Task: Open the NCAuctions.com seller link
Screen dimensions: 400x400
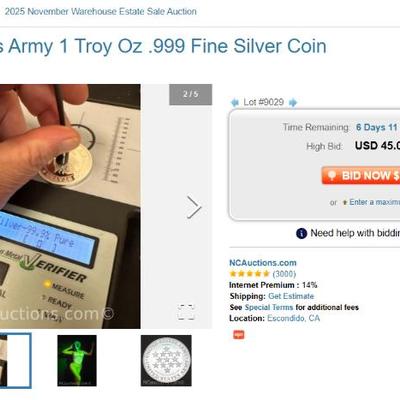Action: (263, 263)
